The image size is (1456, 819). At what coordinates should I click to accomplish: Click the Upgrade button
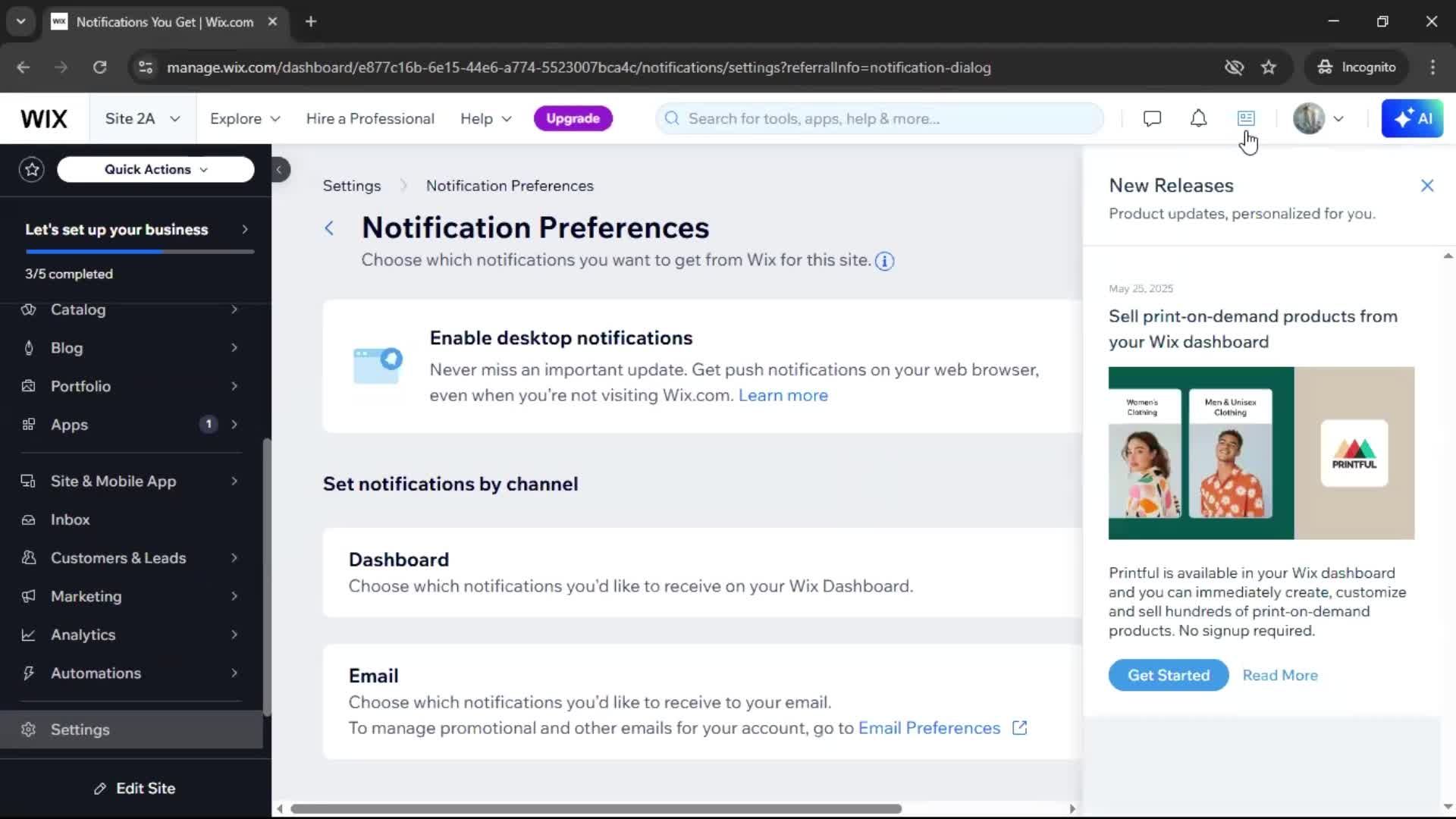573,118
